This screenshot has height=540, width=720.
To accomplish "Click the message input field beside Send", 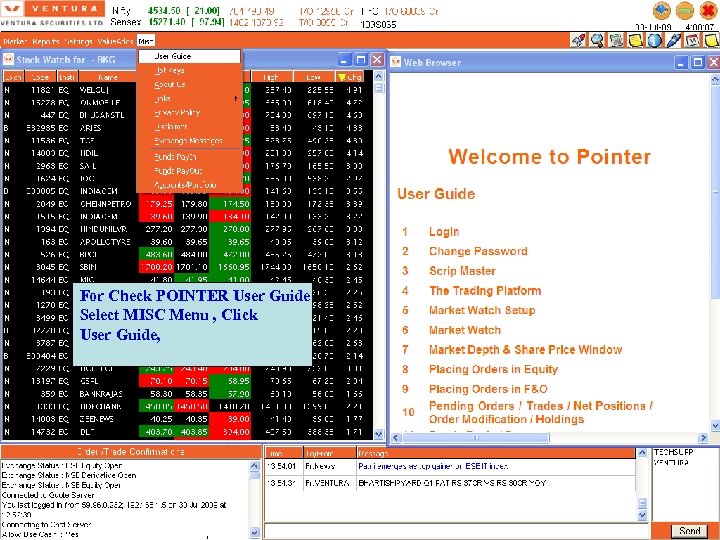I will click(457, 531).
